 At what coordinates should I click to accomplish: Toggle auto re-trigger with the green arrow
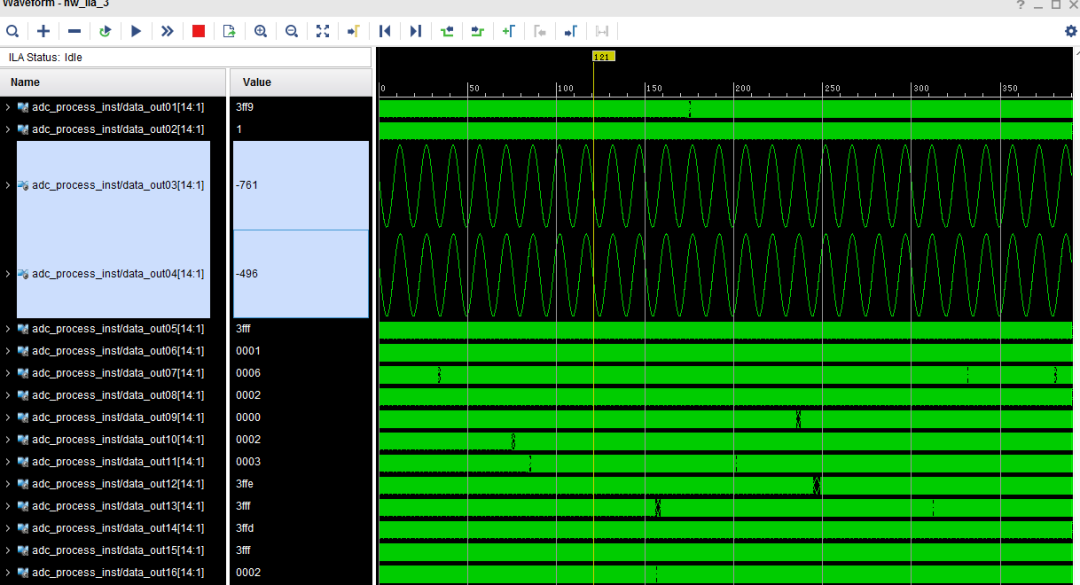click(105, 31)
